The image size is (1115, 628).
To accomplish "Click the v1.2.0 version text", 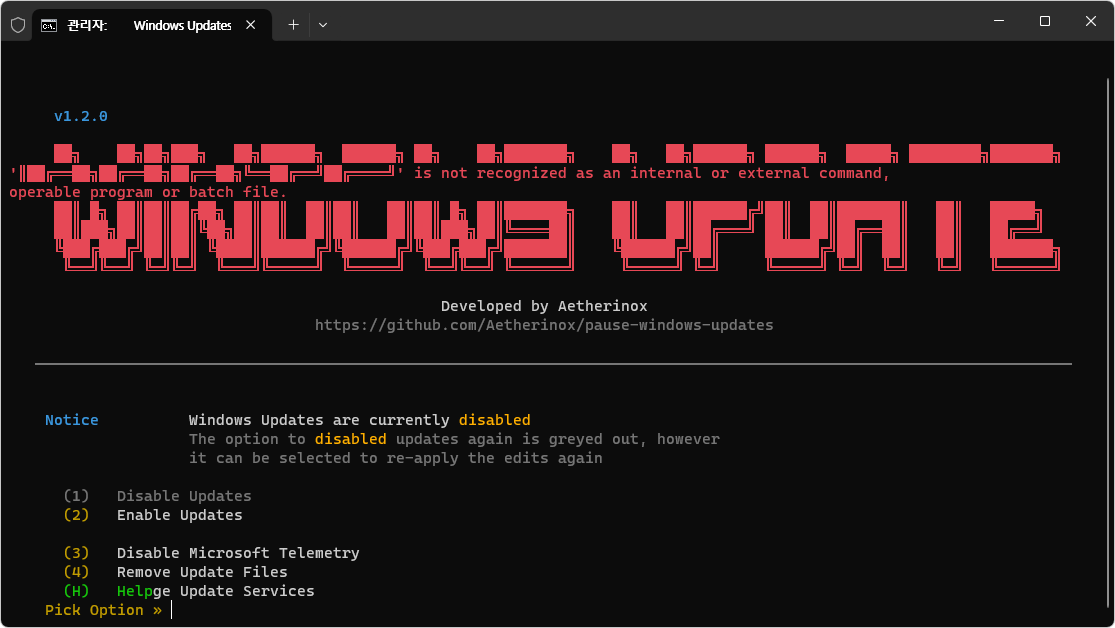I will click(x=80, y=116).
